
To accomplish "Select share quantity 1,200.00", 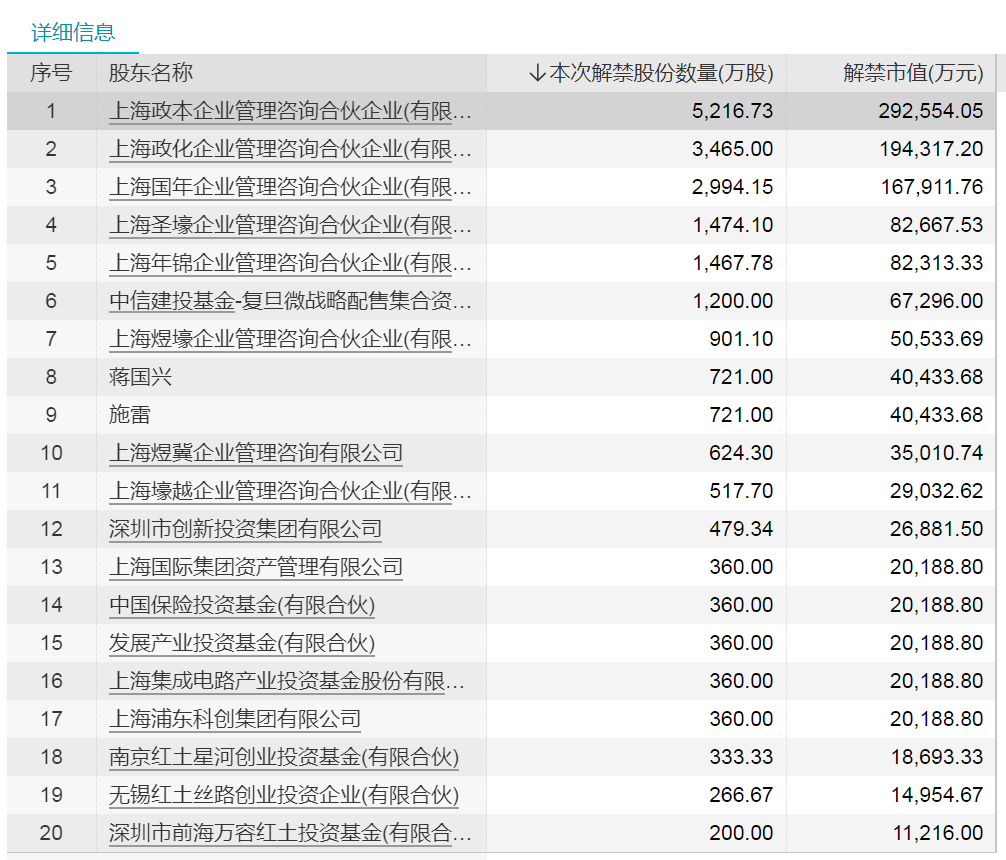I will [733, 300].
